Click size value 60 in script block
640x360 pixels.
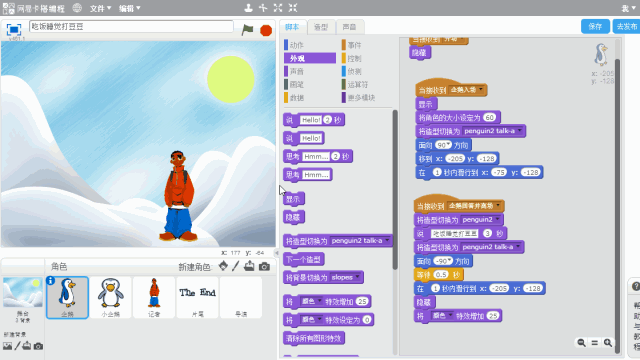coord(489,118)
